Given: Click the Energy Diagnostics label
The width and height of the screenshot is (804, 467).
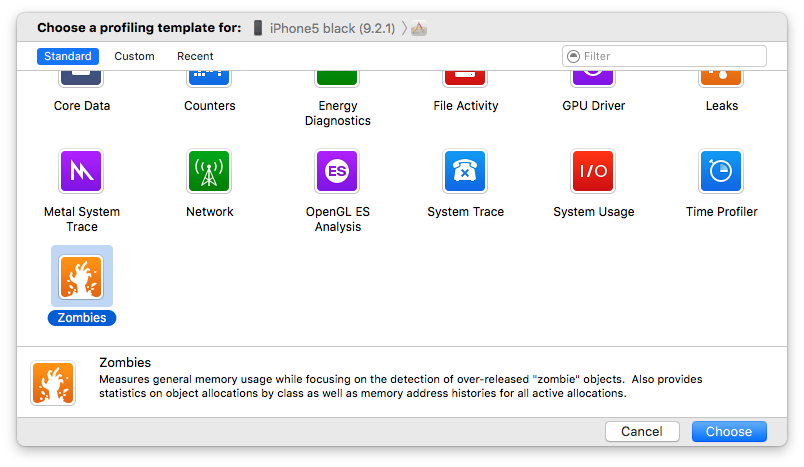Looking at the screenshot, I should click(x=337, y=113).
